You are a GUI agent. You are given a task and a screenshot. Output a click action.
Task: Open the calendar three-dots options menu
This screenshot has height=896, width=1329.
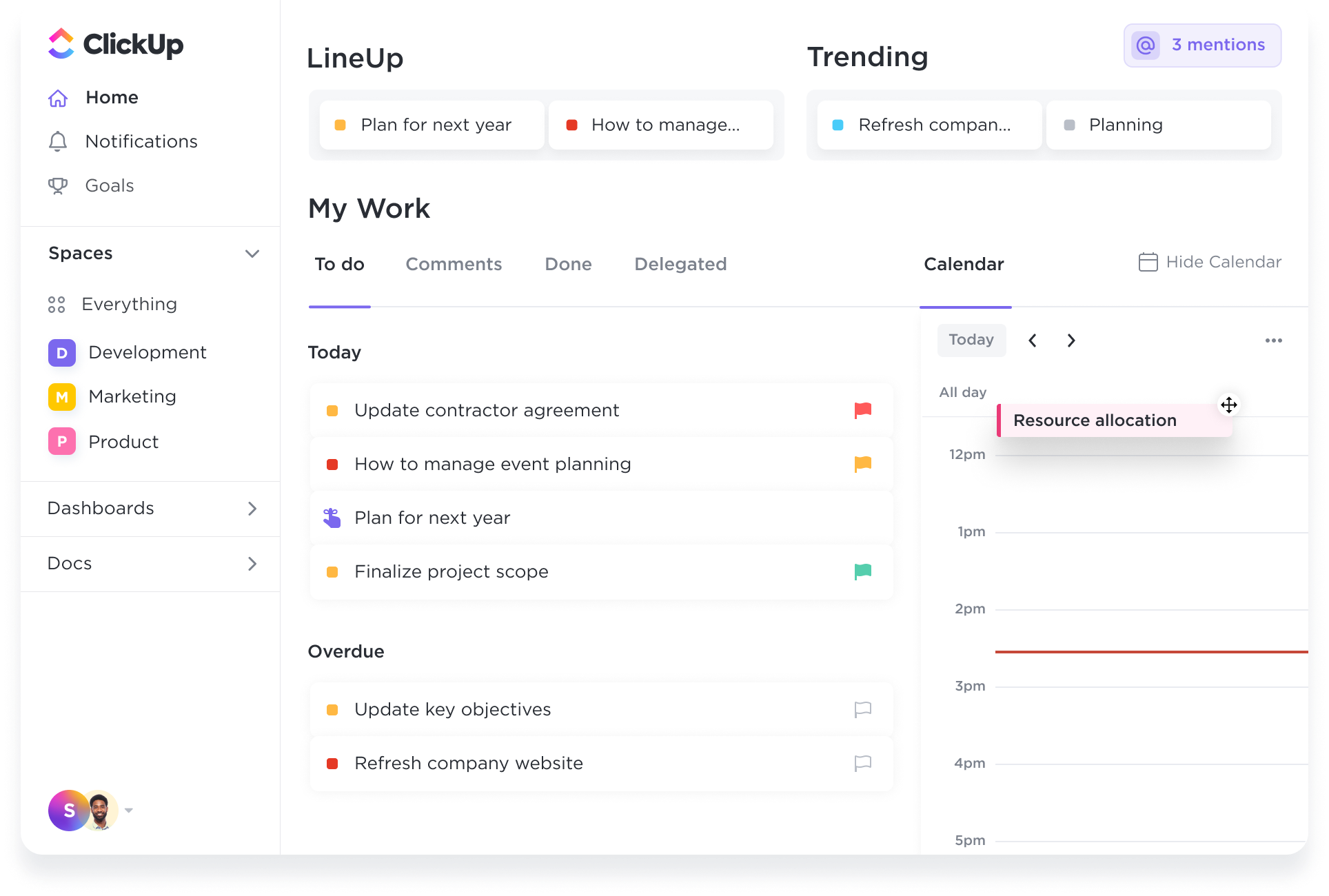click(x=1273, y=340)
